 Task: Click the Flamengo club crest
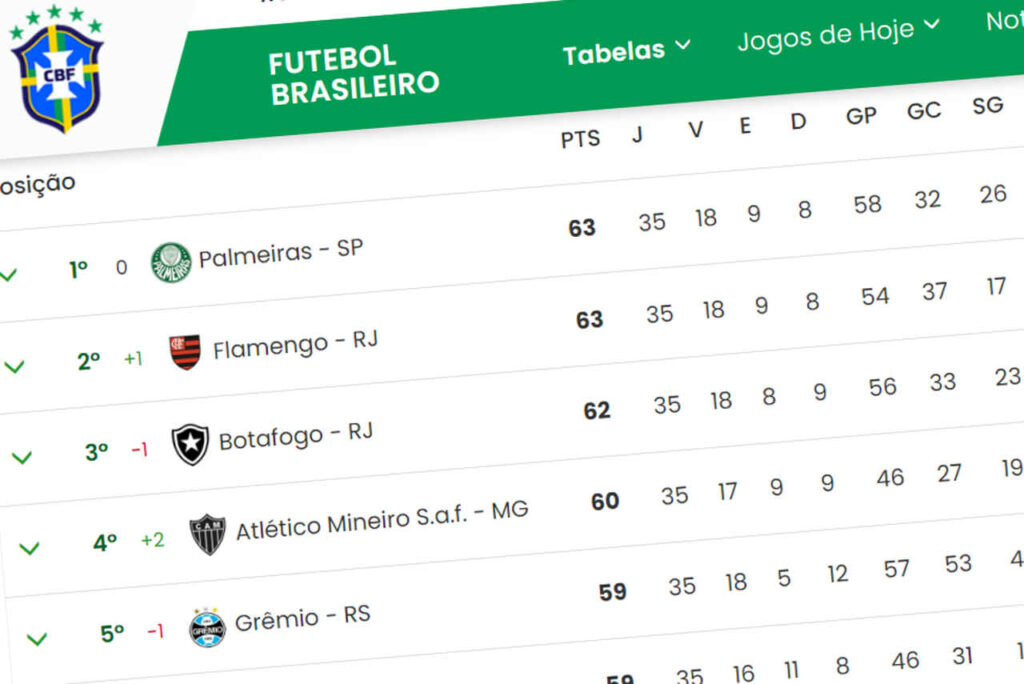click(x=185, y=352)
